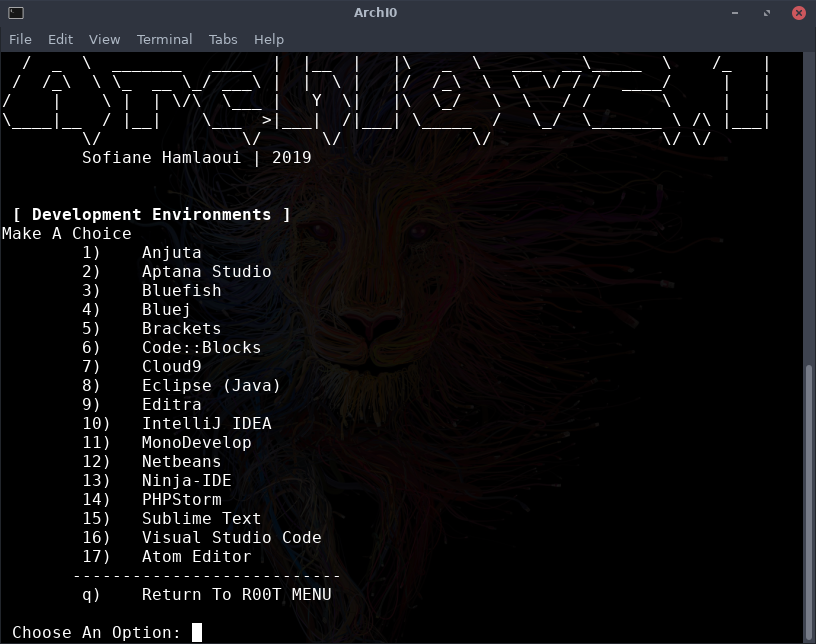Click the 'Make A Choice' line

pyautogui.click(x=67, y=234)
